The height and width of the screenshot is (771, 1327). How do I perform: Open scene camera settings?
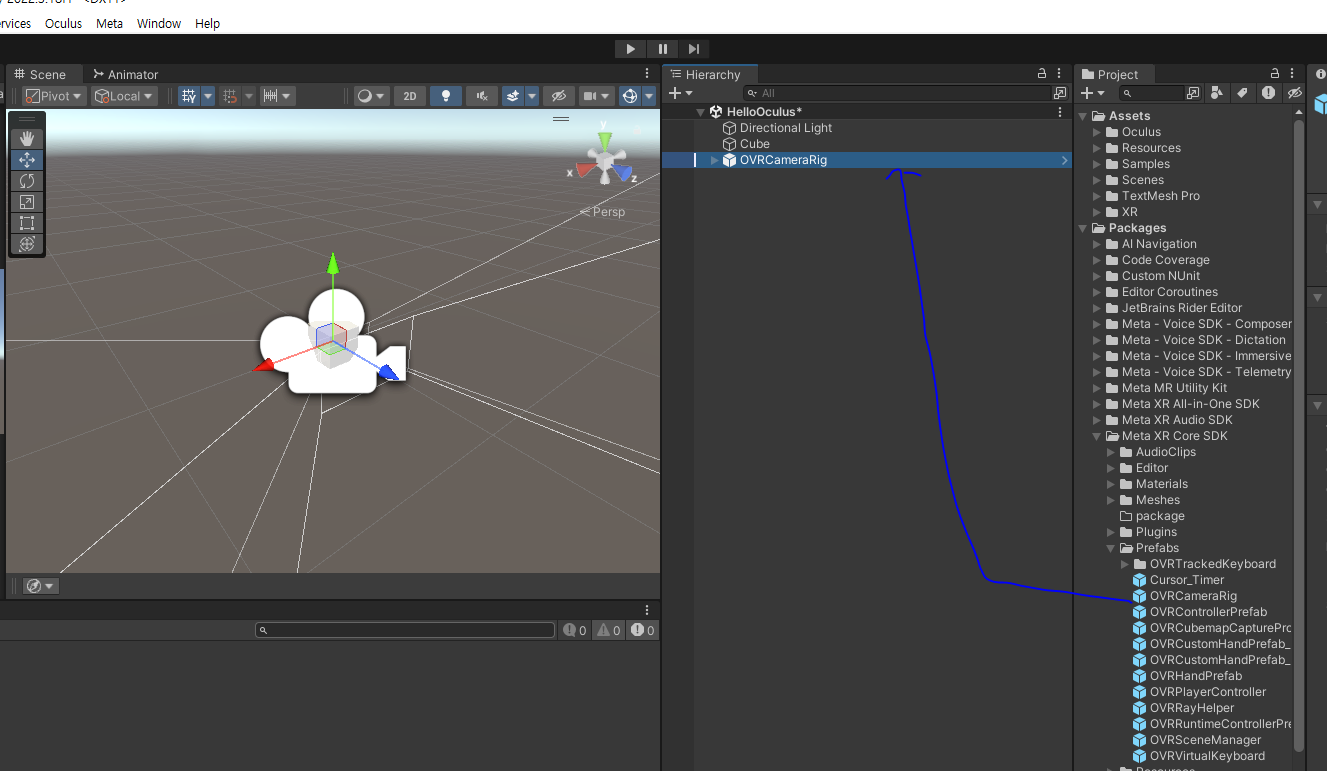click(597, 96)
